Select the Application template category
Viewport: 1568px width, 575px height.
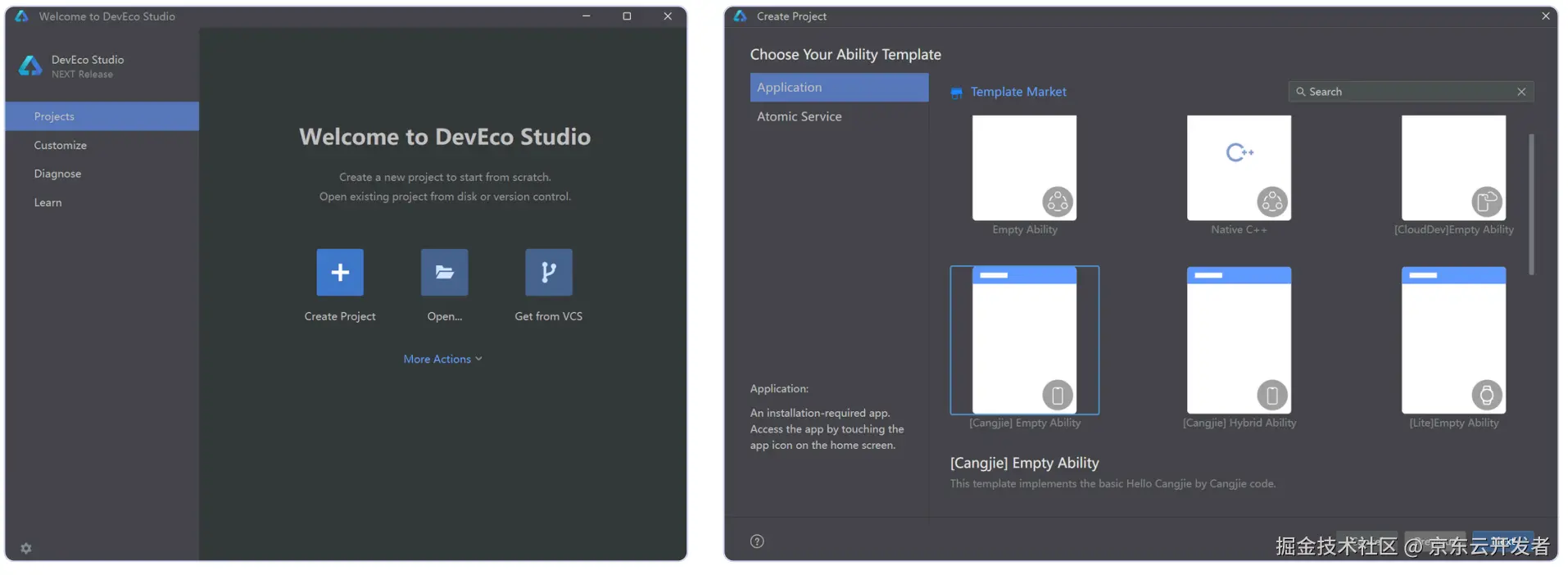(839, 88)
